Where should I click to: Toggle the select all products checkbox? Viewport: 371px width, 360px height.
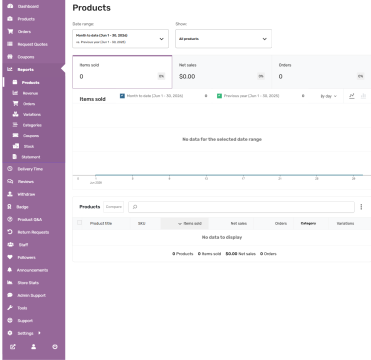click(79, 223)
